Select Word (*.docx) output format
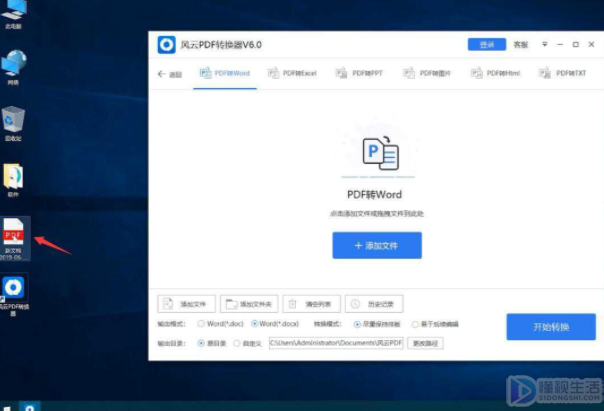 [x=275, y=324]
